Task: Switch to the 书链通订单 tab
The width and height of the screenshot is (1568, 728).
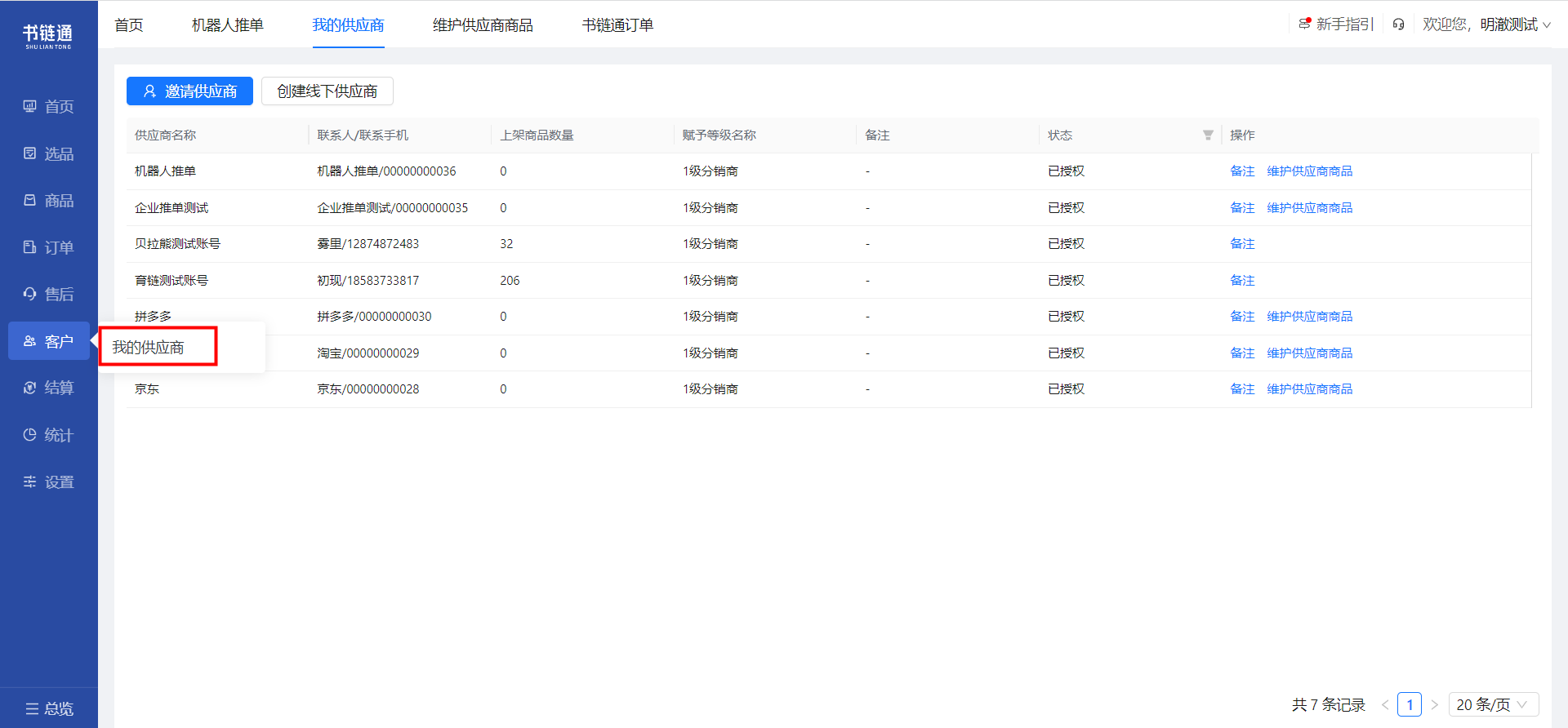Action: [x=617, y=25]
